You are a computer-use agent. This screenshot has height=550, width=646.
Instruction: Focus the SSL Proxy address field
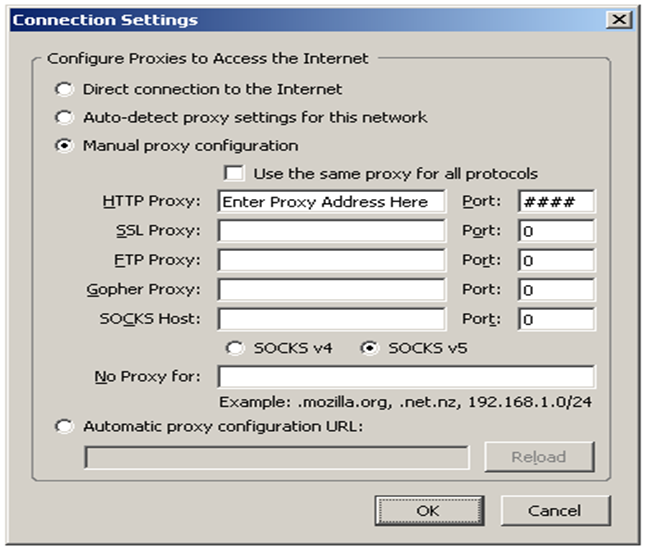point(332,231)
